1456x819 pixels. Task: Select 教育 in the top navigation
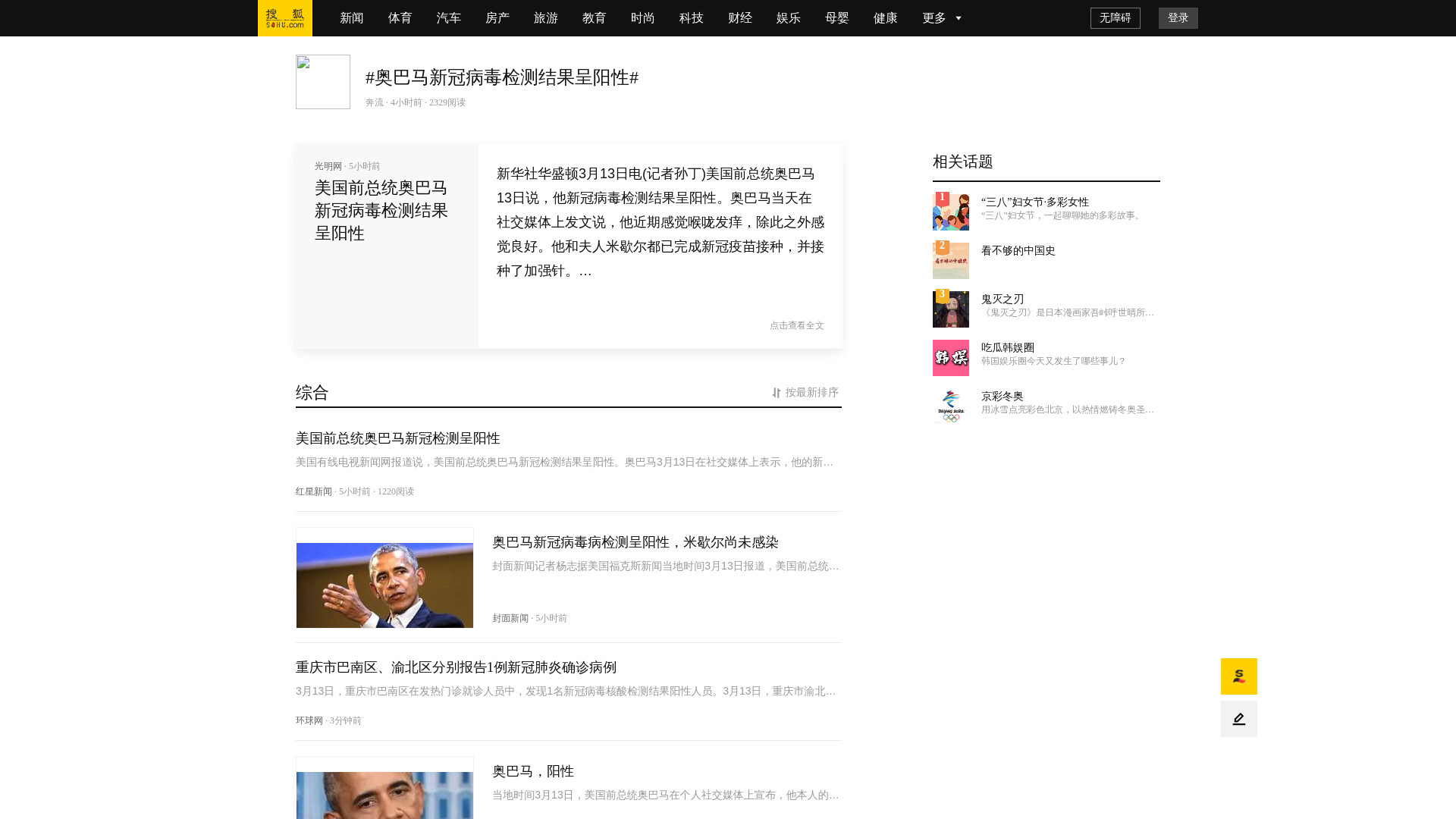click(595, 18)
